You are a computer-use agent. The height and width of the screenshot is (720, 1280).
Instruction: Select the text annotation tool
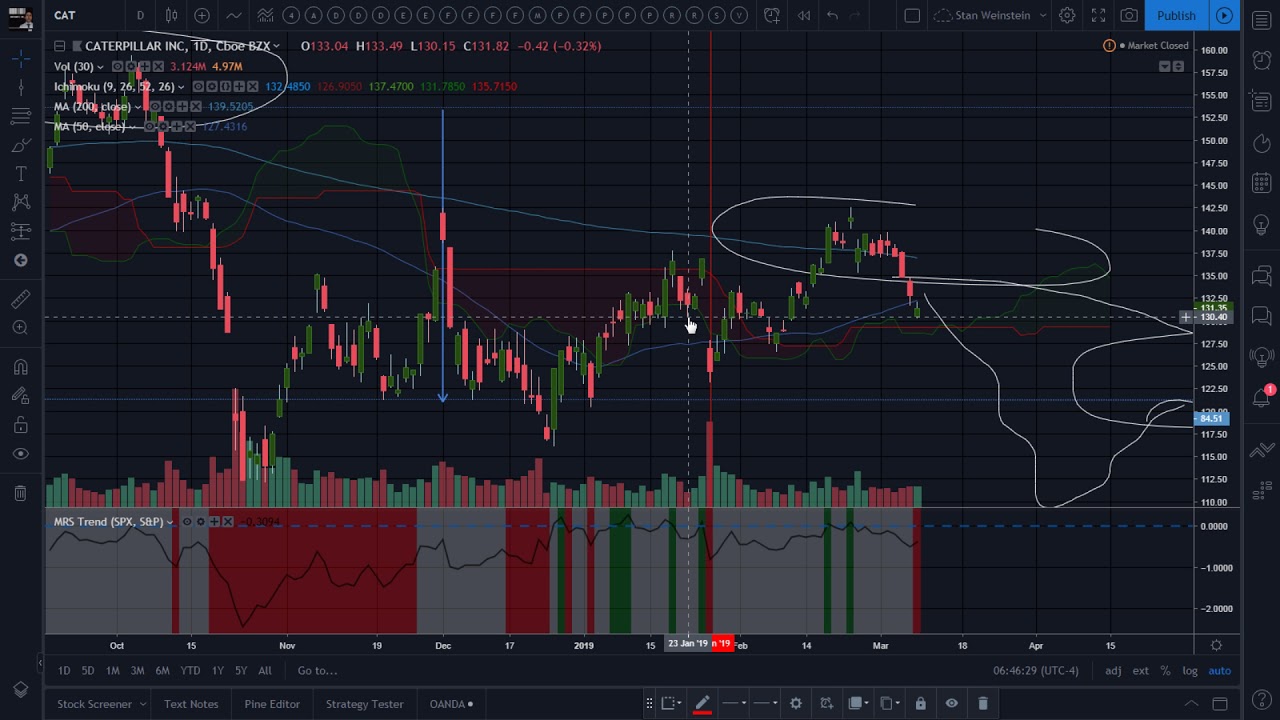pyautogui.click(x=20, y=175)
